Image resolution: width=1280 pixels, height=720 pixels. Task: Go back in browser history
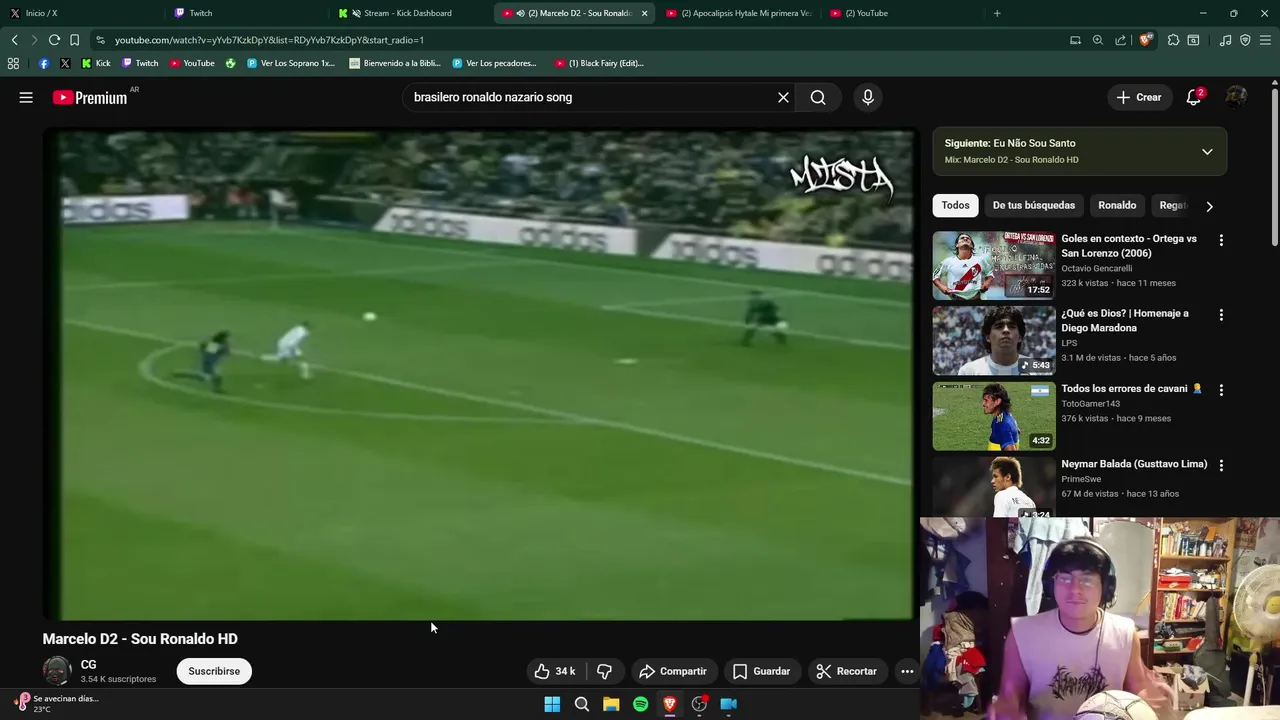pos(14,40)
